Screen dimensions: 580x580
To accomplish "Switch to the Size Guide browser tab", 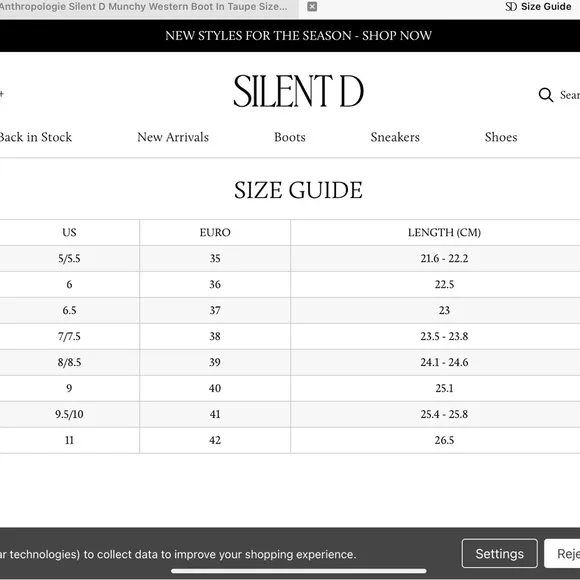I will point(538,7).
